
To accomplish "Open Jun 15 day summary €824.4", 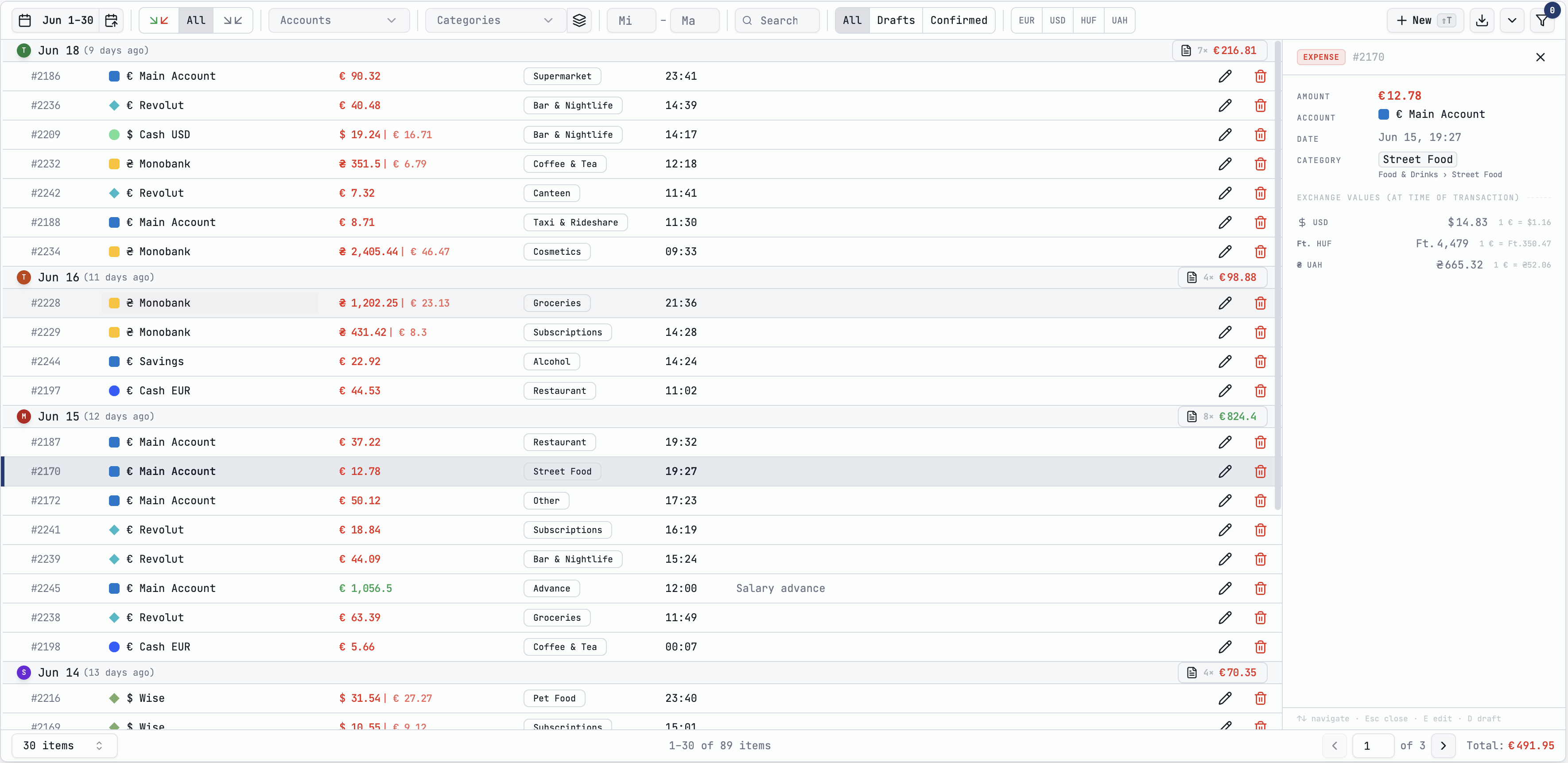I will (x=1222, y=417).
